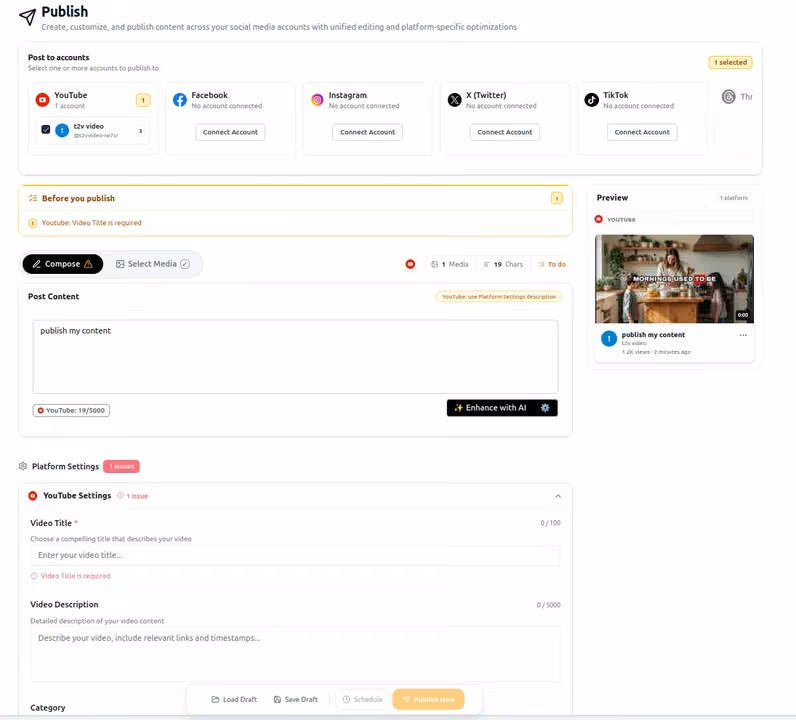Click the YouTube platform logo
This screenshot has width=796, height=720.
click(42, 100)
